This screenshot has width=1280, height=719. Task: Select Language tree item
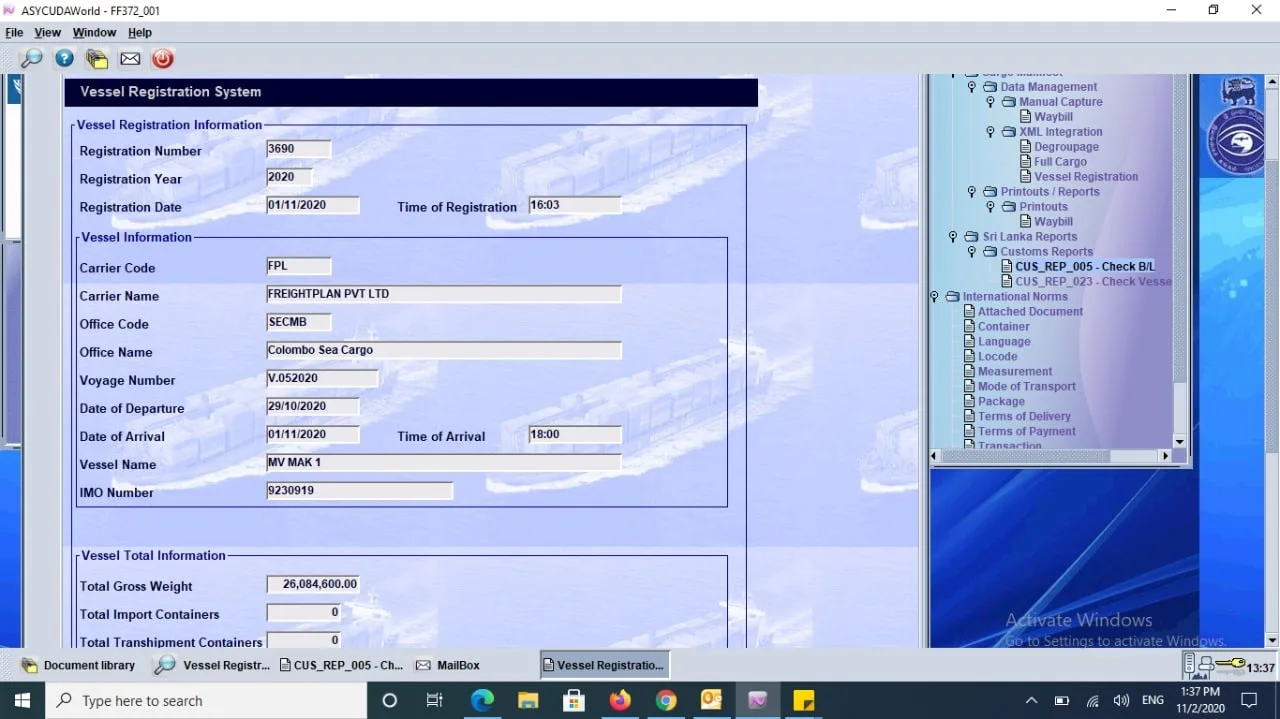coord(1004,342)
